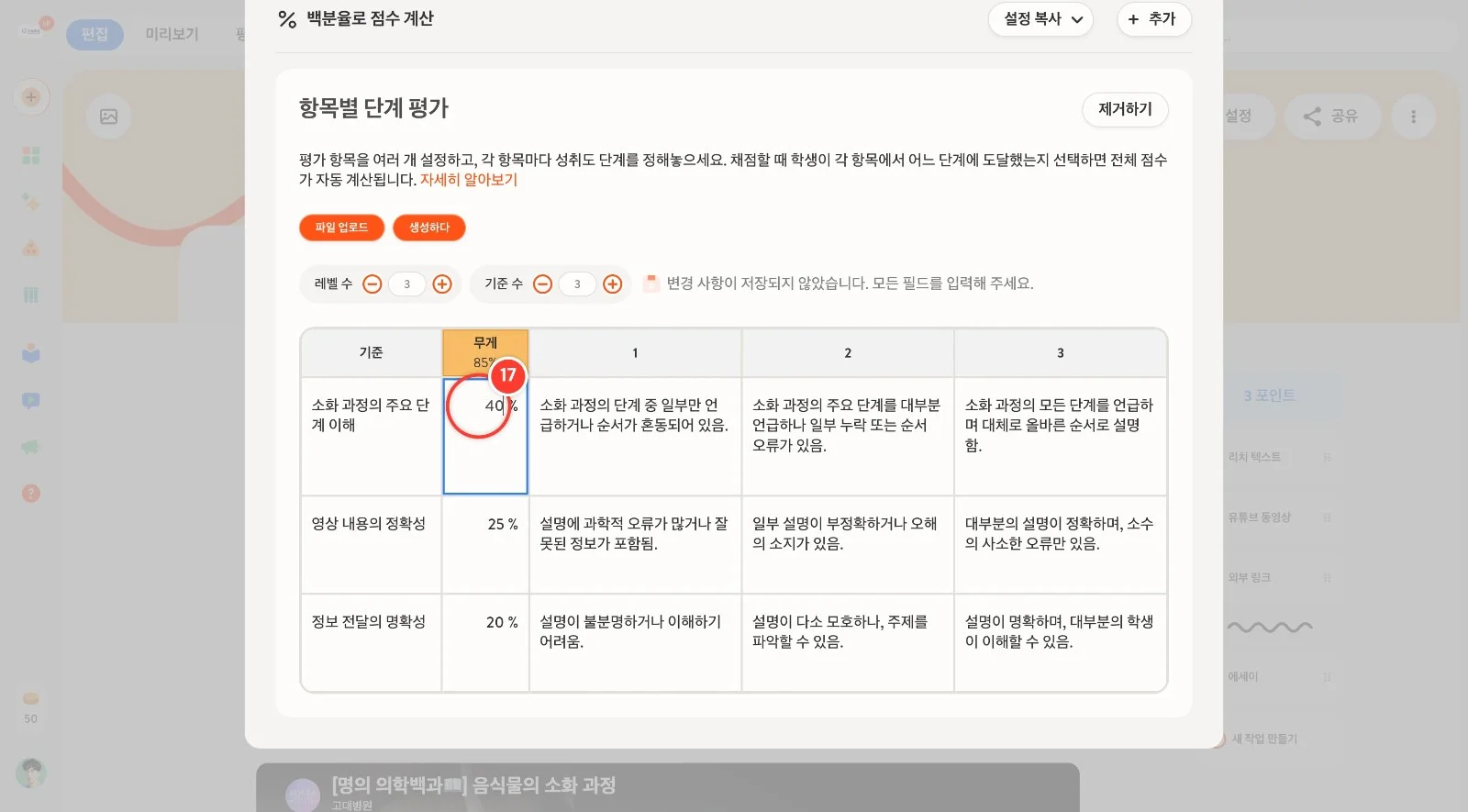Select the 영상 내용의 정확성 criterion cell
This screenshot has height=812, width=1468.
click(x=372, y=545)
